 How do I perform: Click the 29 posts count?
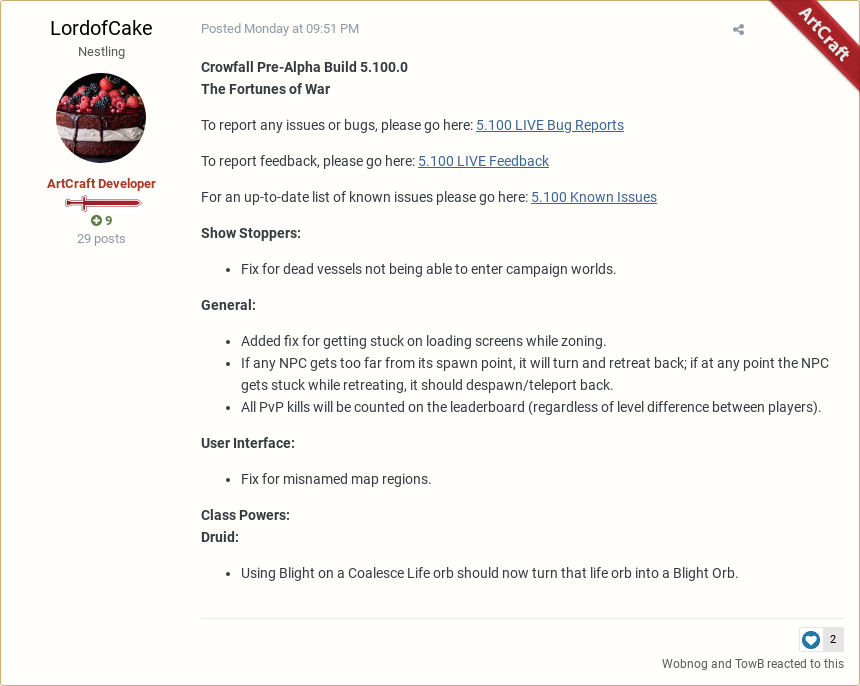[x=101, y=239]
